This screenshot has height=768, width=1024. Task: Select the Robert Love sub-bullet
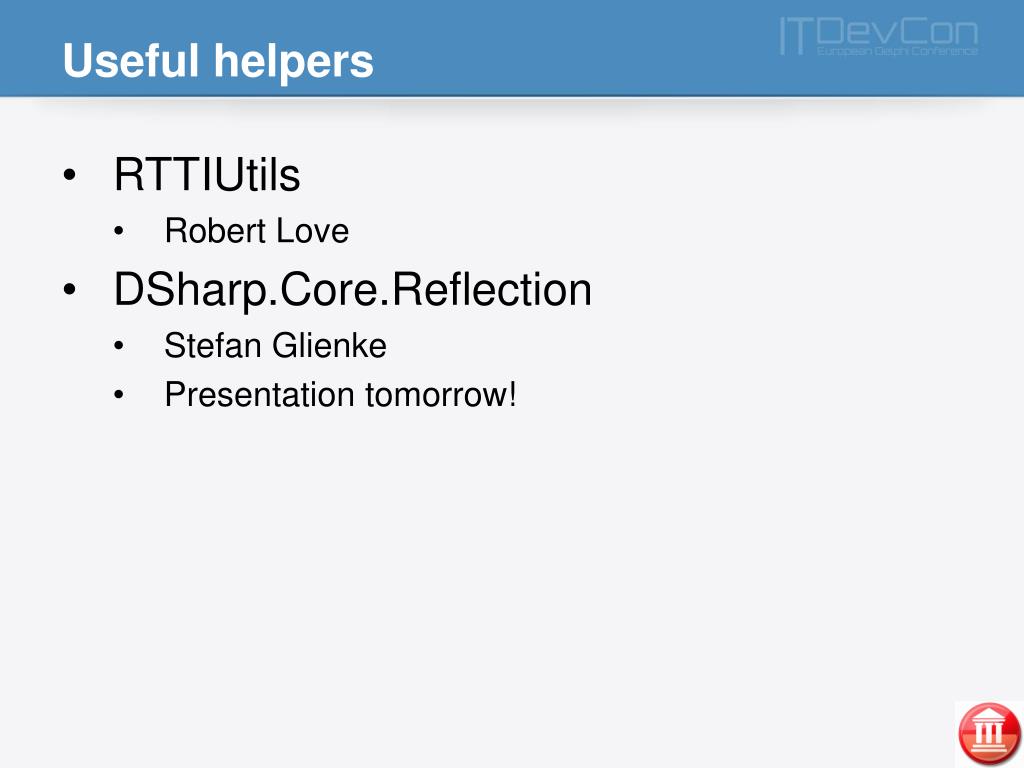257,231
